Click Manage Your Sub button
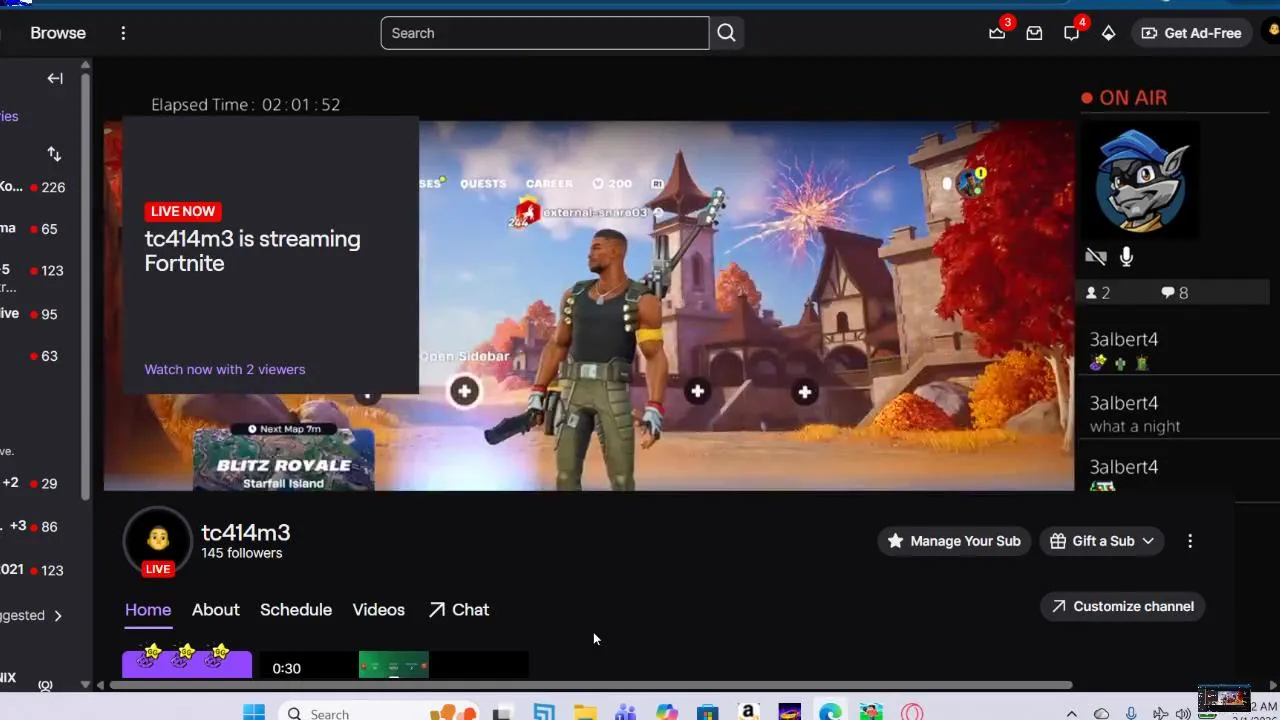1280x720 pixels. (x=954, y=541)
